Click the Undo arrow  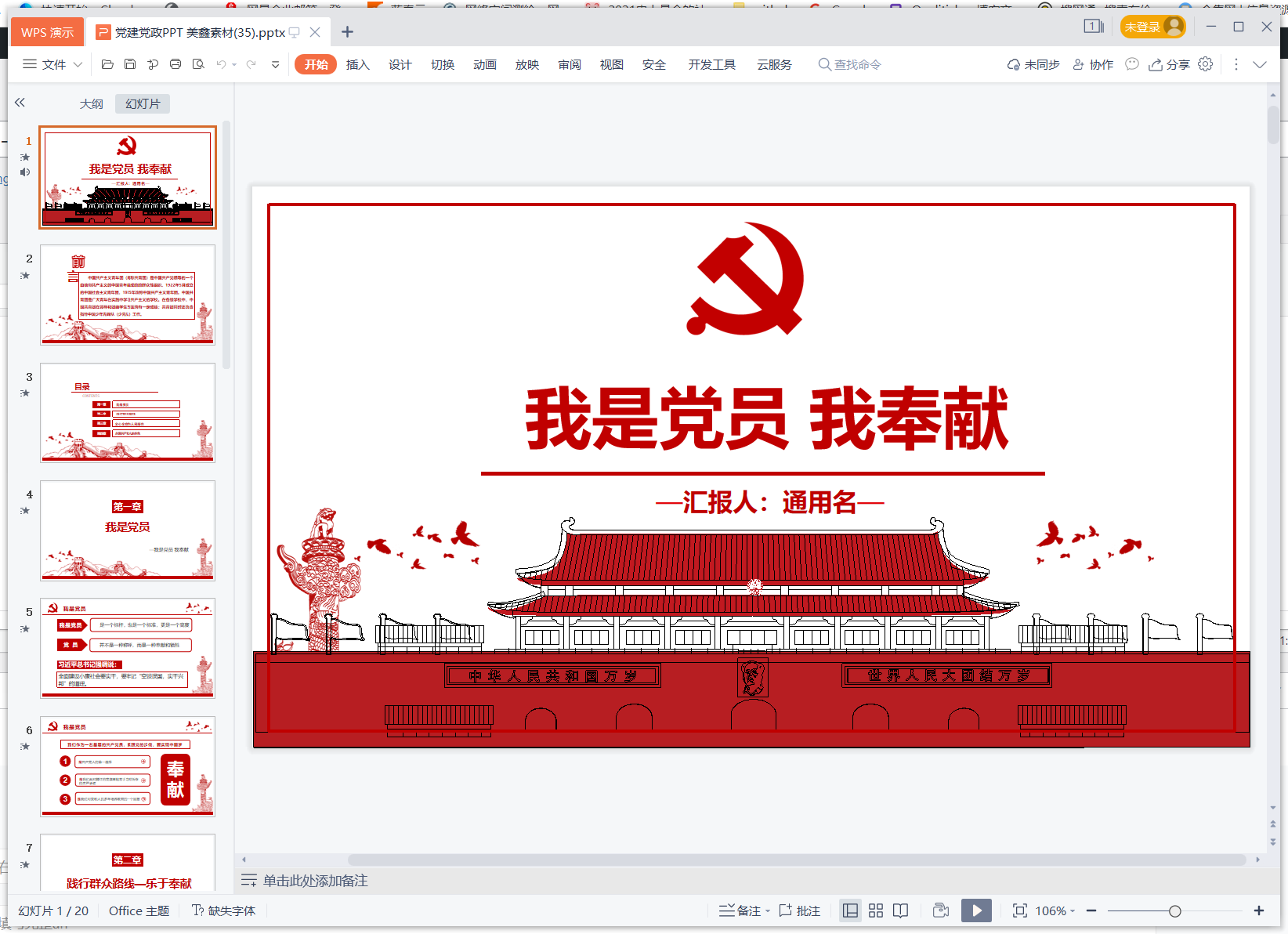coord(221,64)
